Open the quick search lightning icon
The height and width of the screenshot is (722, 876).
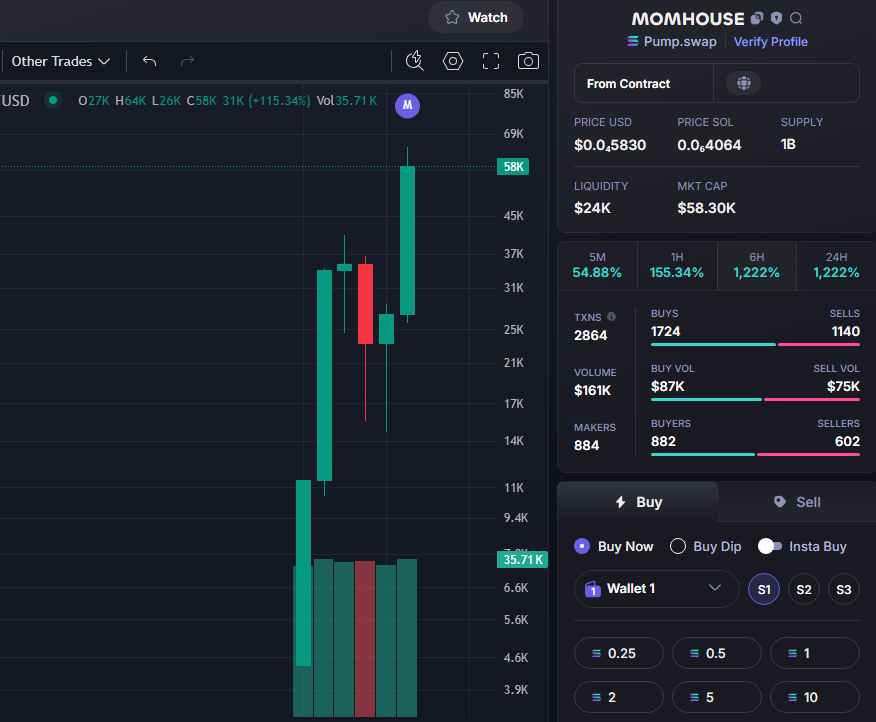415,61
